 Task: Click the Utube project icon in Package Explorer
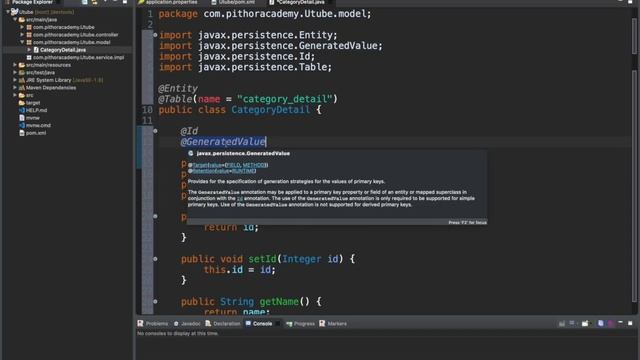14,12
